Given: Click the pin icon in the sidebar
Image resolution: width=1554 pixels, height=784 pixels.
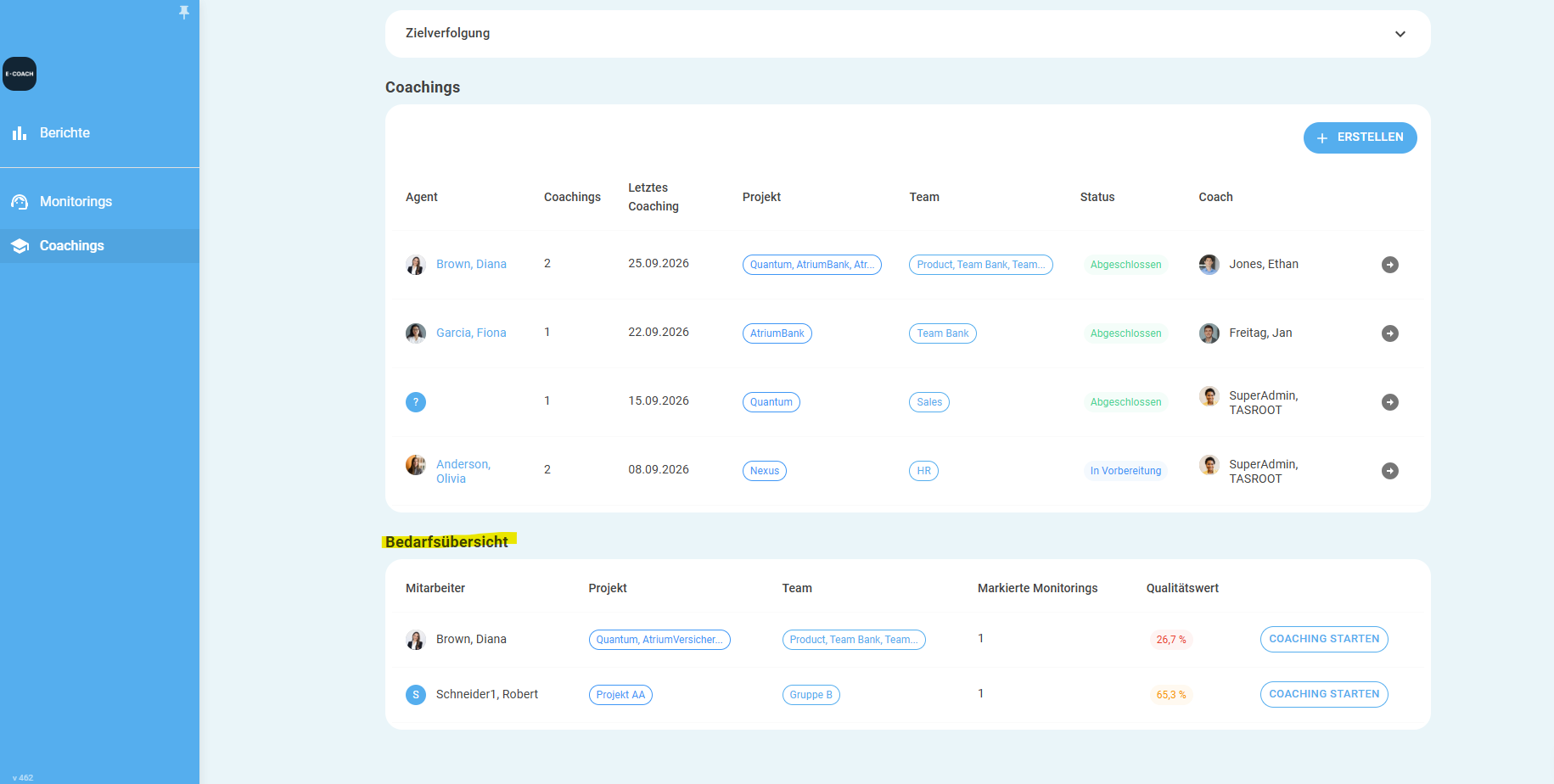Looking at the screenshot, I should tap(183, 12).
